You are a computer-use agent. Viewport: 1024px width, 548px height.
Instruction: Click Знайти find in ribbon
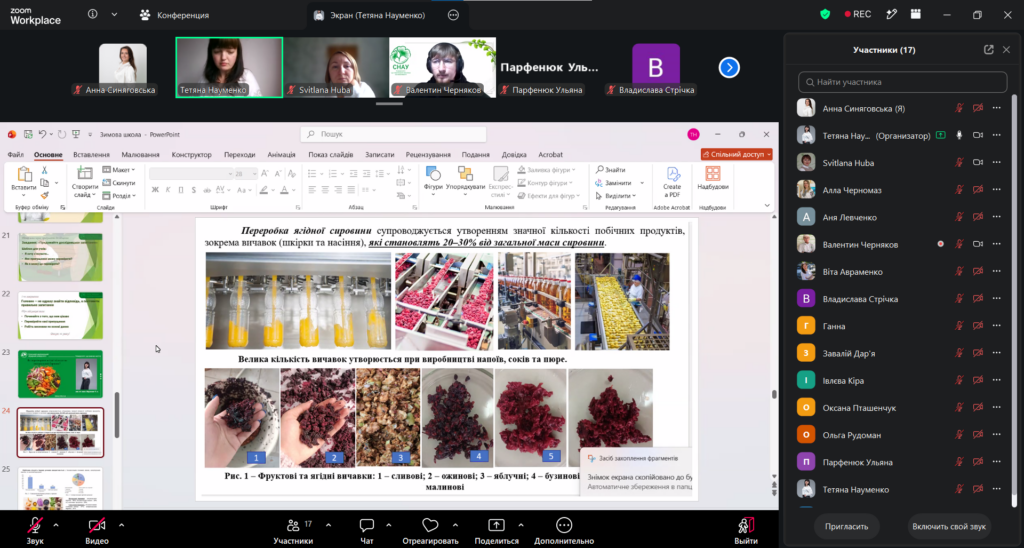tap(611, 170)
